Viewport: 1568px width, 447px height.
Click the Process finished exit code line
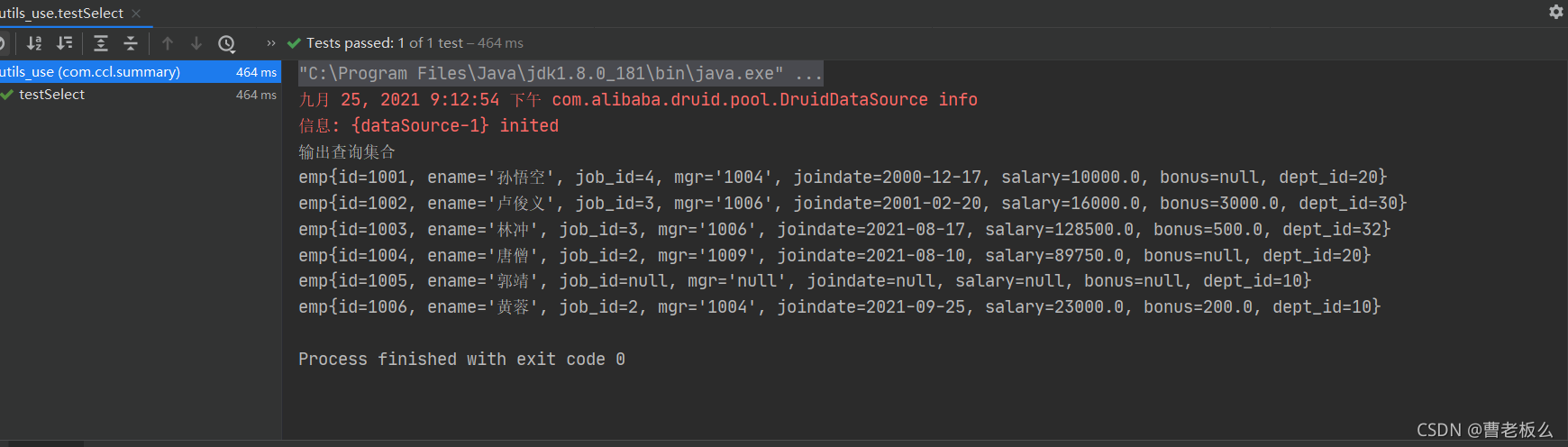pos(462,360)
